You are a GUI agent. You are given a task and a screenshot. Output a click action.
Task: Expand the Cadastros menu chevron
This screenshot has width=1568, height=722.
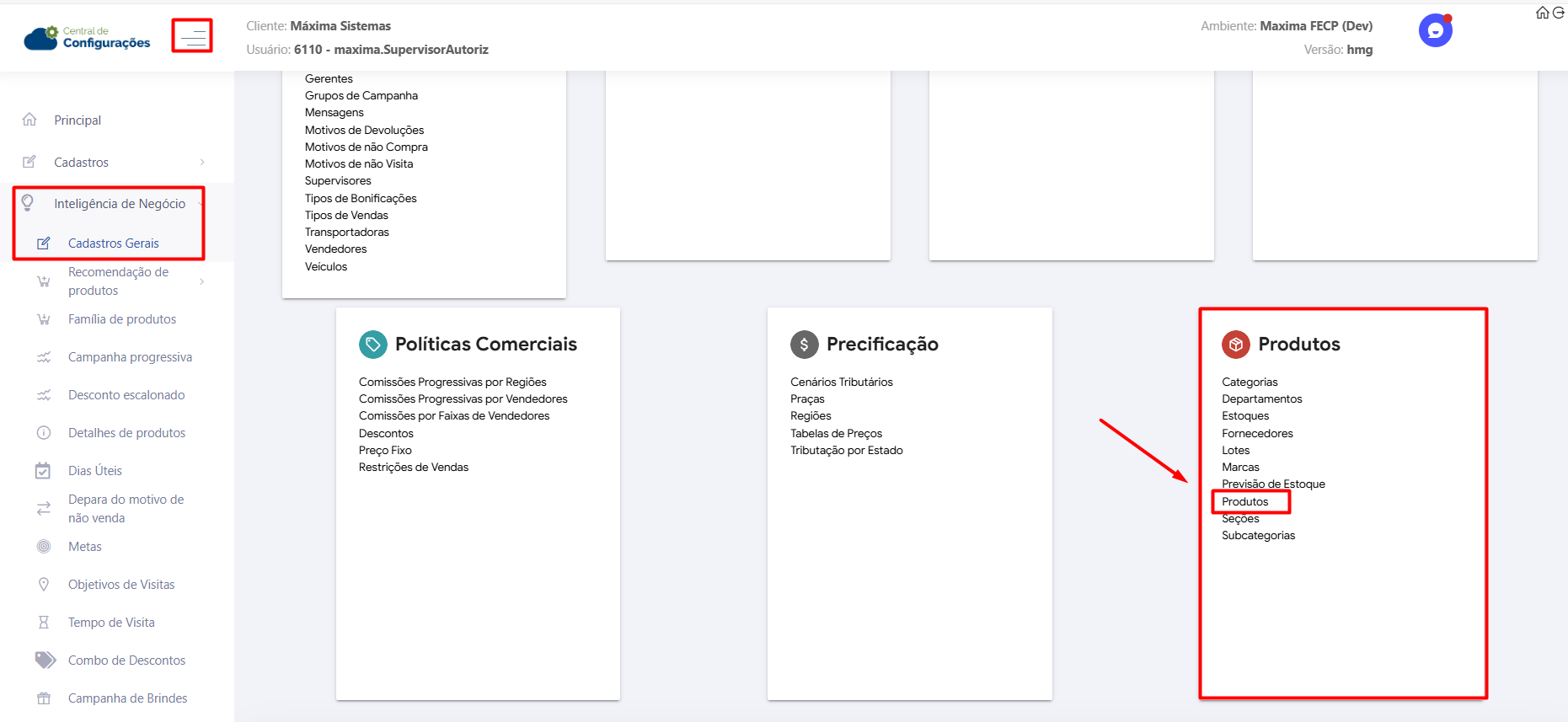(202, 163)
